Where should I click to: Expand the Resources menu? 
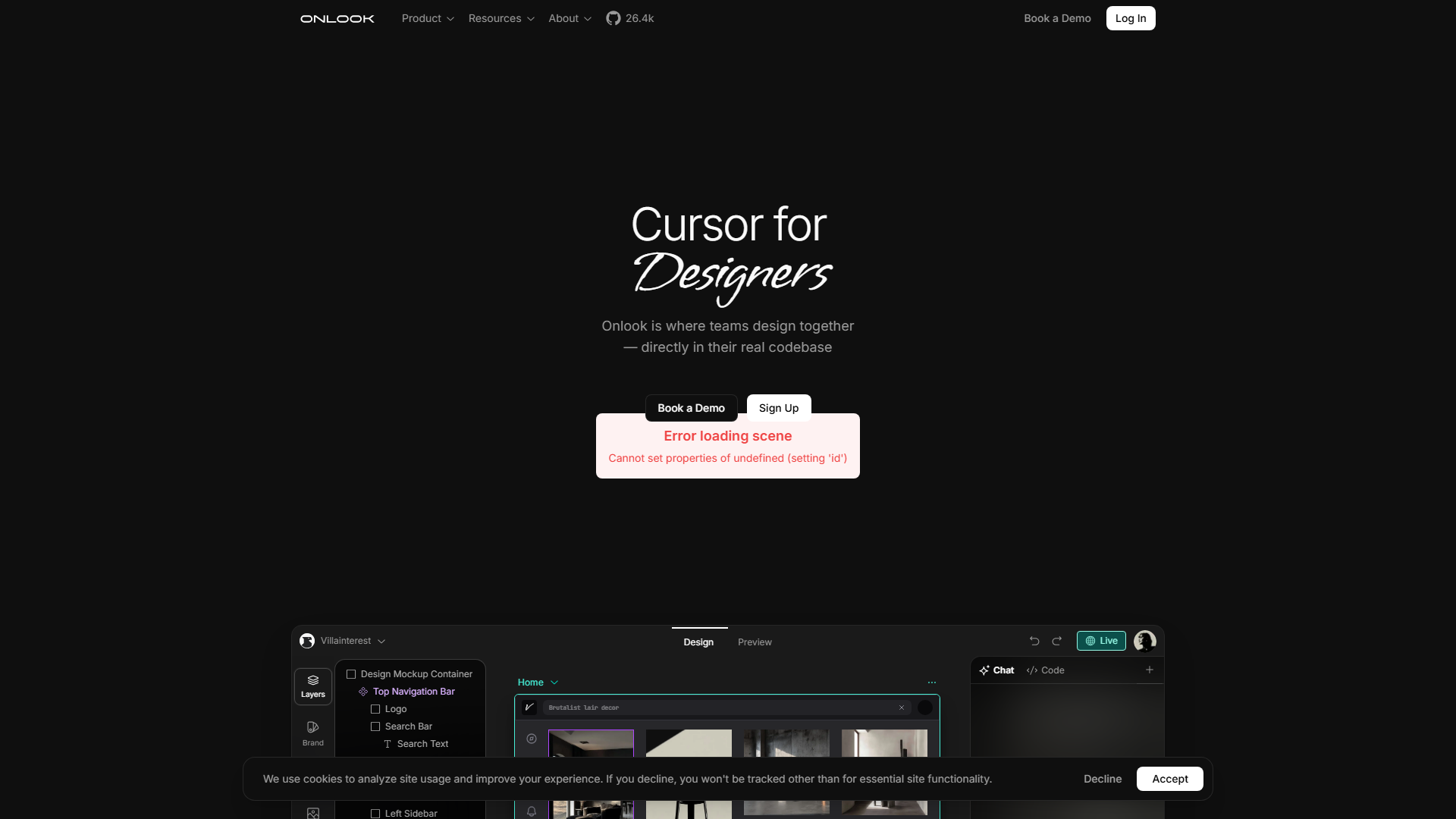pos(501,18)
